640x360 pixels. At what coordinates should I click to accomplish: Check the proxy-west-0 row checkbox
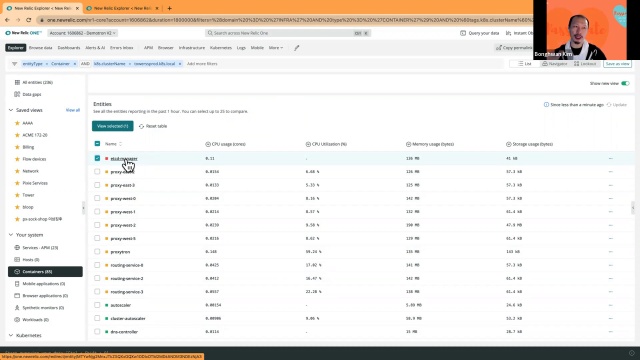click(x=97, y=198)
